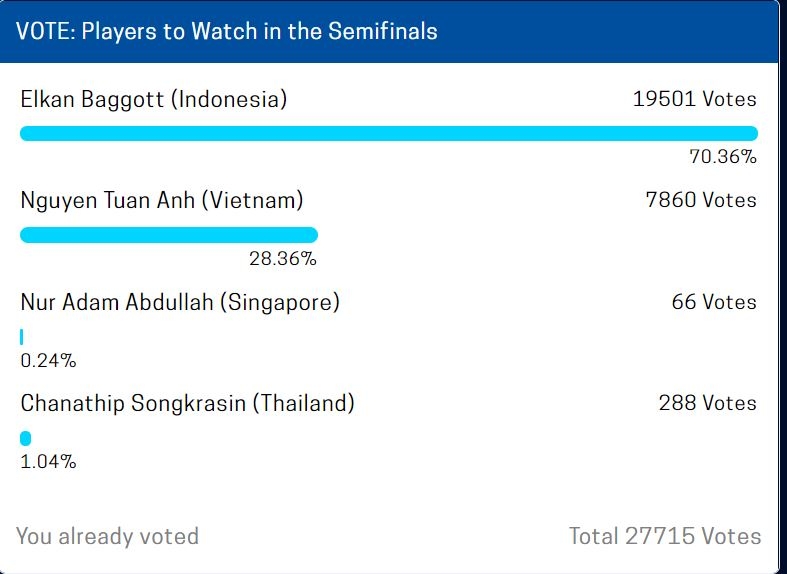This screenshot has height=574, width=787.
Task: Click 19501 Votes count
Action: [695, 99]
